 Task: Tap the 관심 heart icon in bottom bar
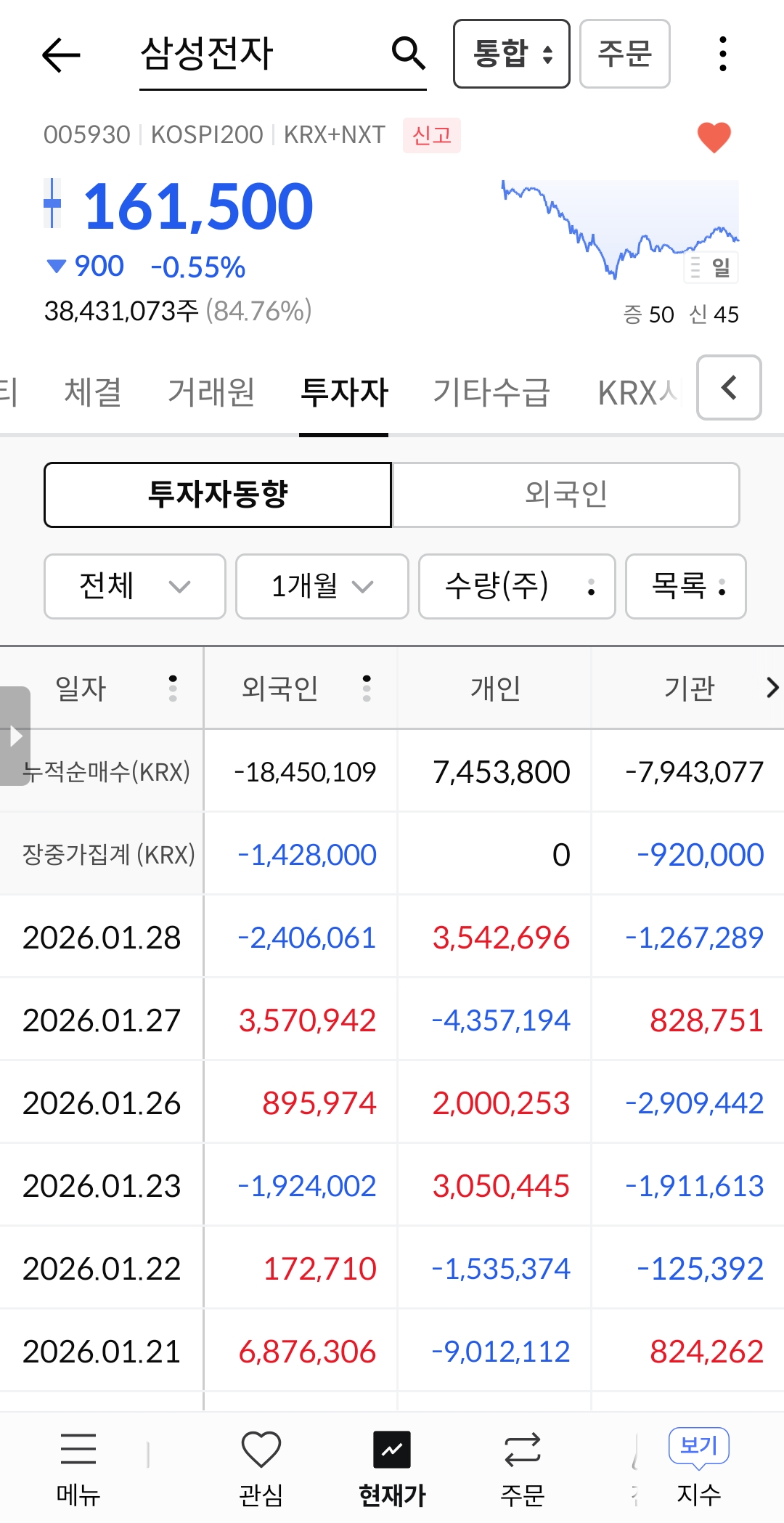(261, 1450)
